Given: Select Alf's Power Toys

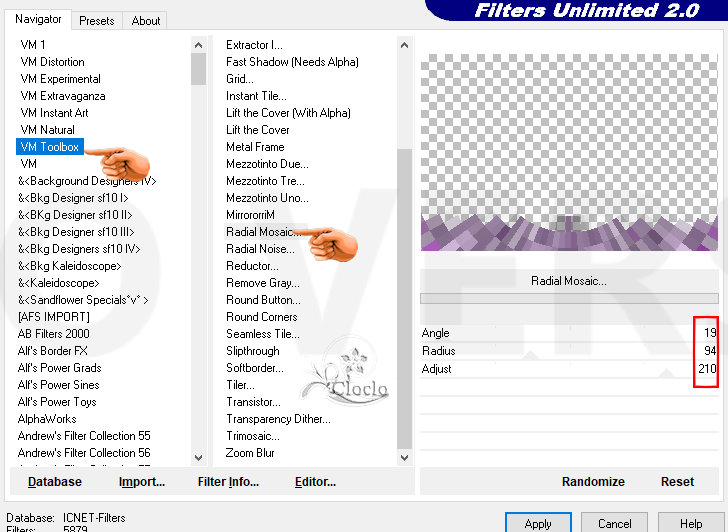Looking at the screenshot, I should [x=57, y=402].
